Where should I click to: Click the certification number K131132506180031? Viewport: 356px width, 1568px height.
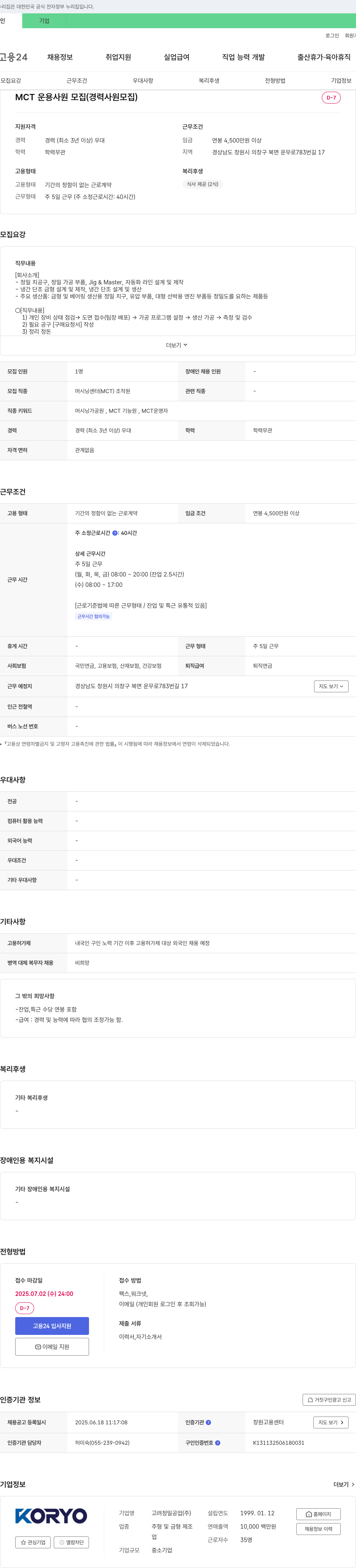(x=279, y=1443)
